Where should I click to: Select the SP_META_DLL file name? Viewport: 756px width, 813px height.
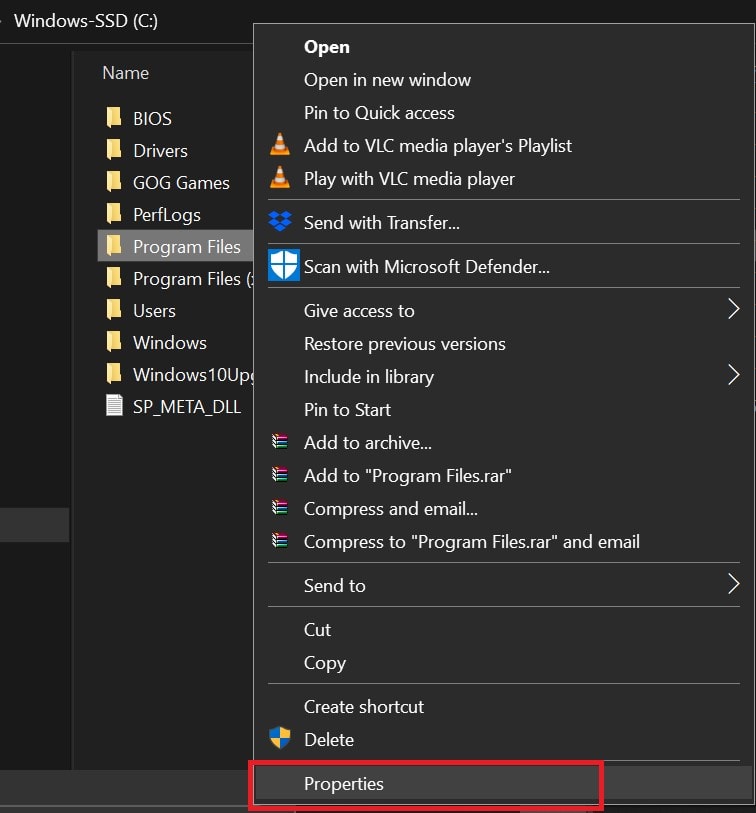(x=187, y=407)
